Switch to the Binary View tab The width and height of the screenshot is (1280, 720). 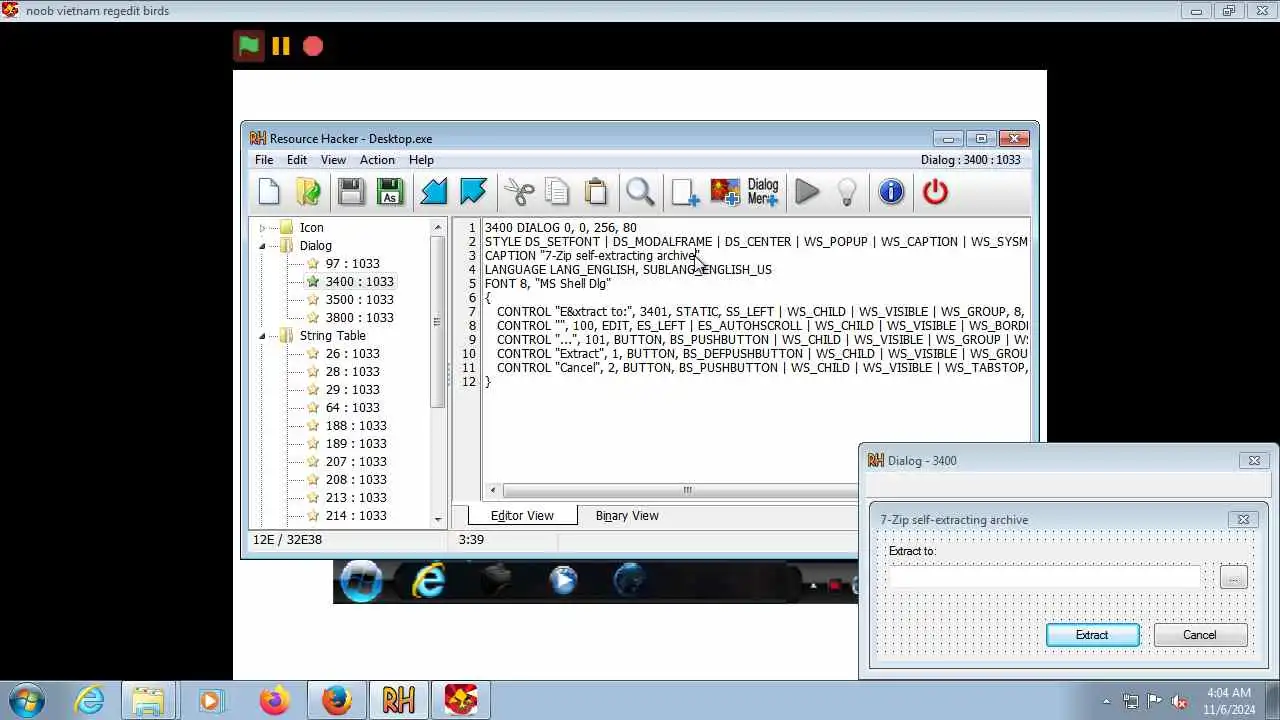pyautogui.click(x=627, y=516)
